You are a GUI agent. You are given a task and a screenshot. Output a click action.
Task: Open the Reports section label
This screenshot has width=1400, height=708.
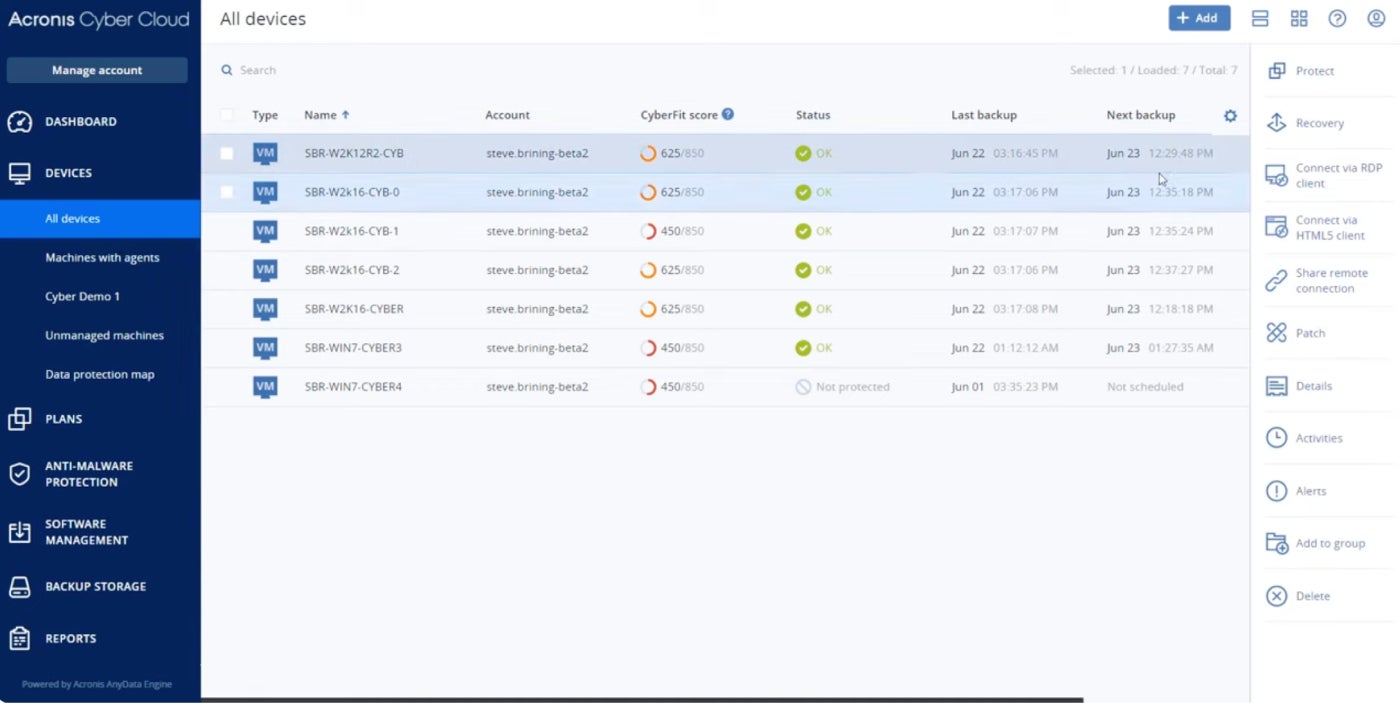tap(71, 639)
